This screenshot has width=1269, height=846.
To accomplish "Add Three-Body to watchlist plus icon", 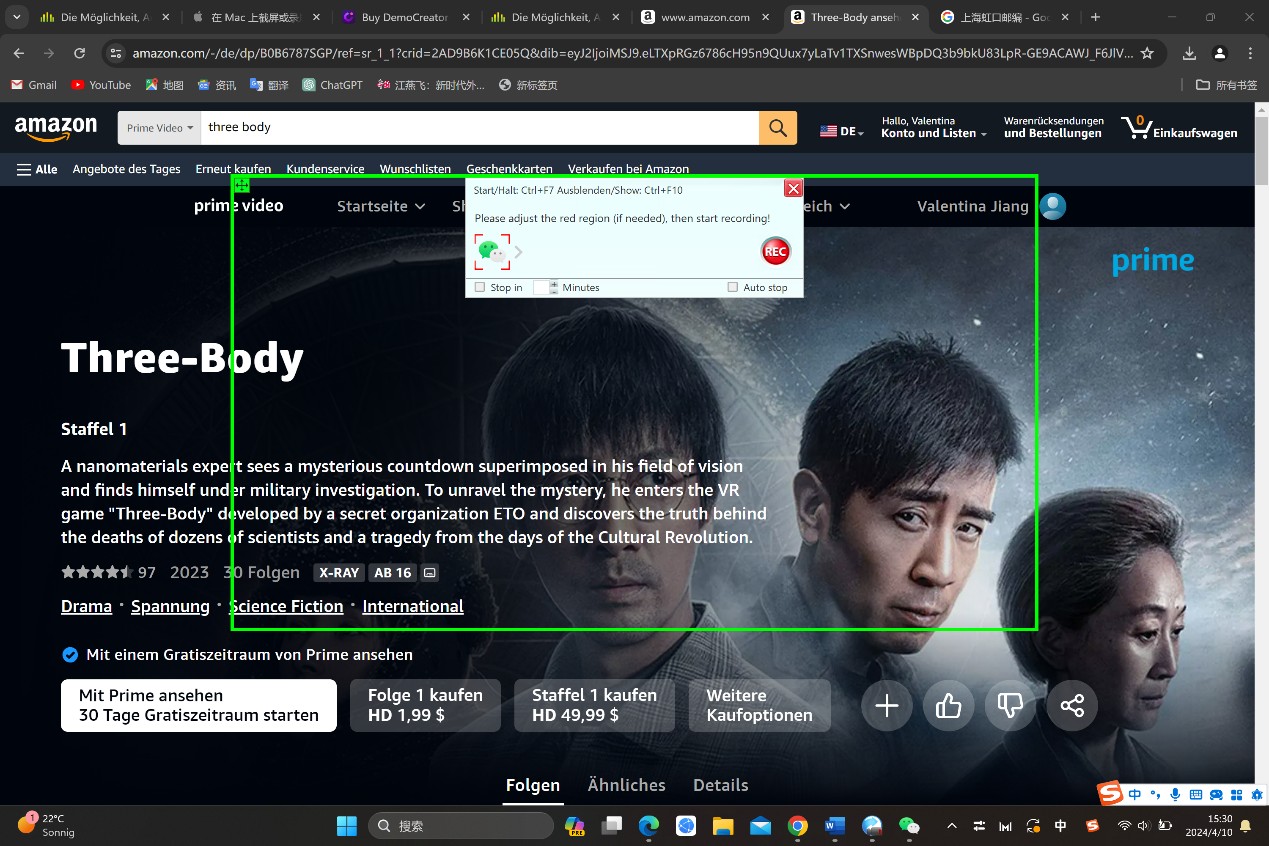I will click(x=886, y=706).
